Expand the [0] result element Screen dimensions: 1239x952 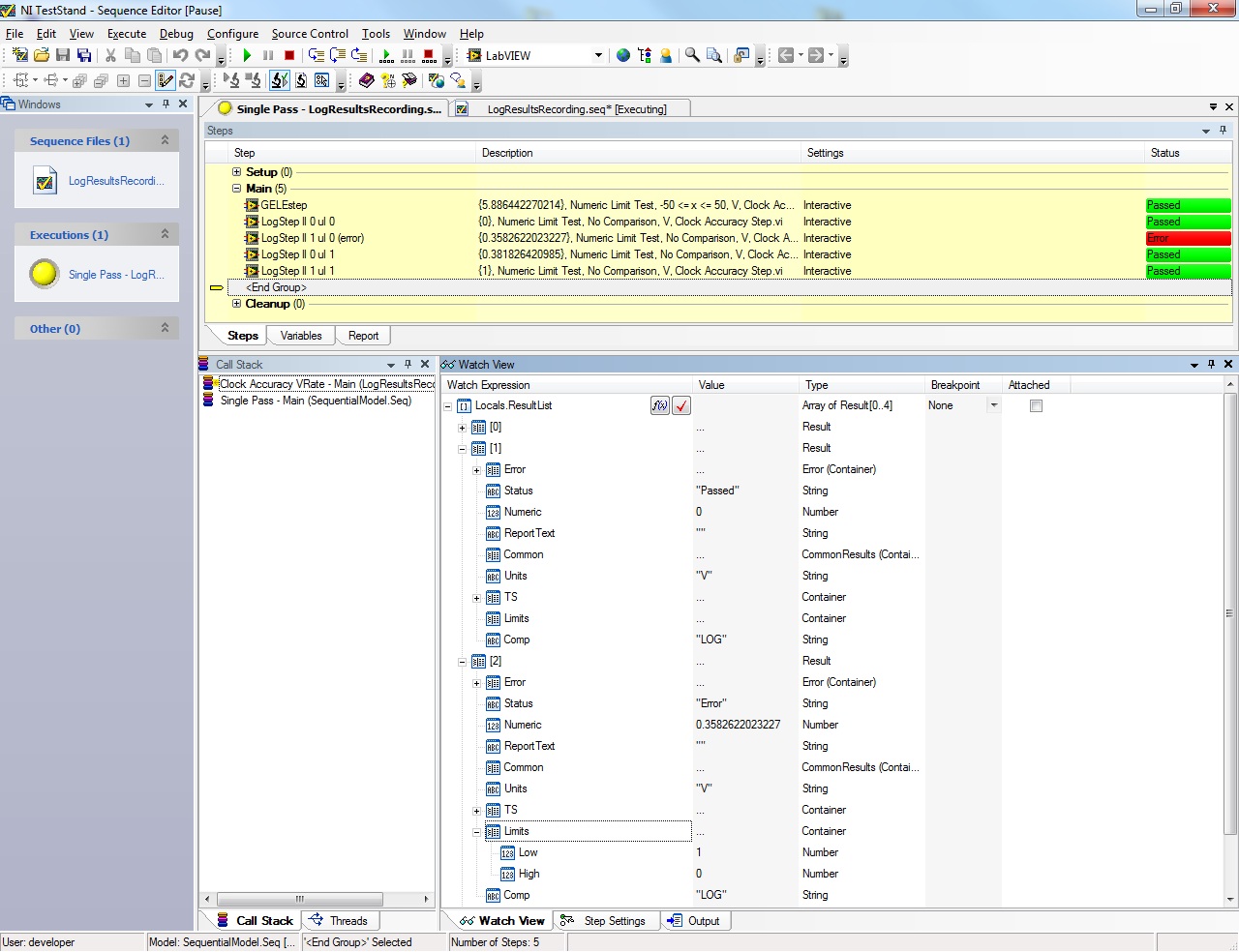pyautogui.click(x=462, y=428)
